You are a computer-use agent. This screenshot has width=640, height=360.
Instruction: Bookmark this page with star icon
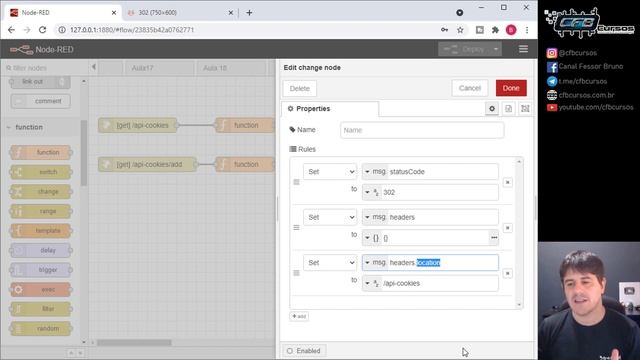460,30
